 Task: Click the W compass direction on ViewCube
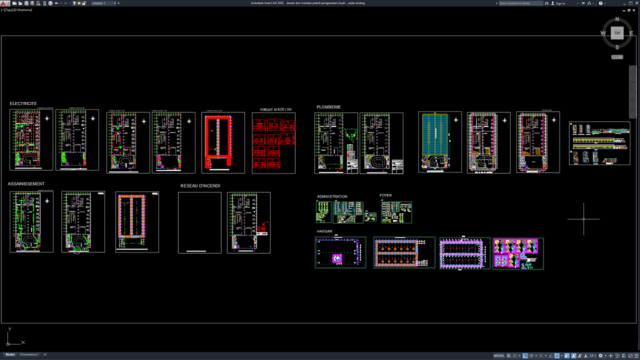point(603,33)
